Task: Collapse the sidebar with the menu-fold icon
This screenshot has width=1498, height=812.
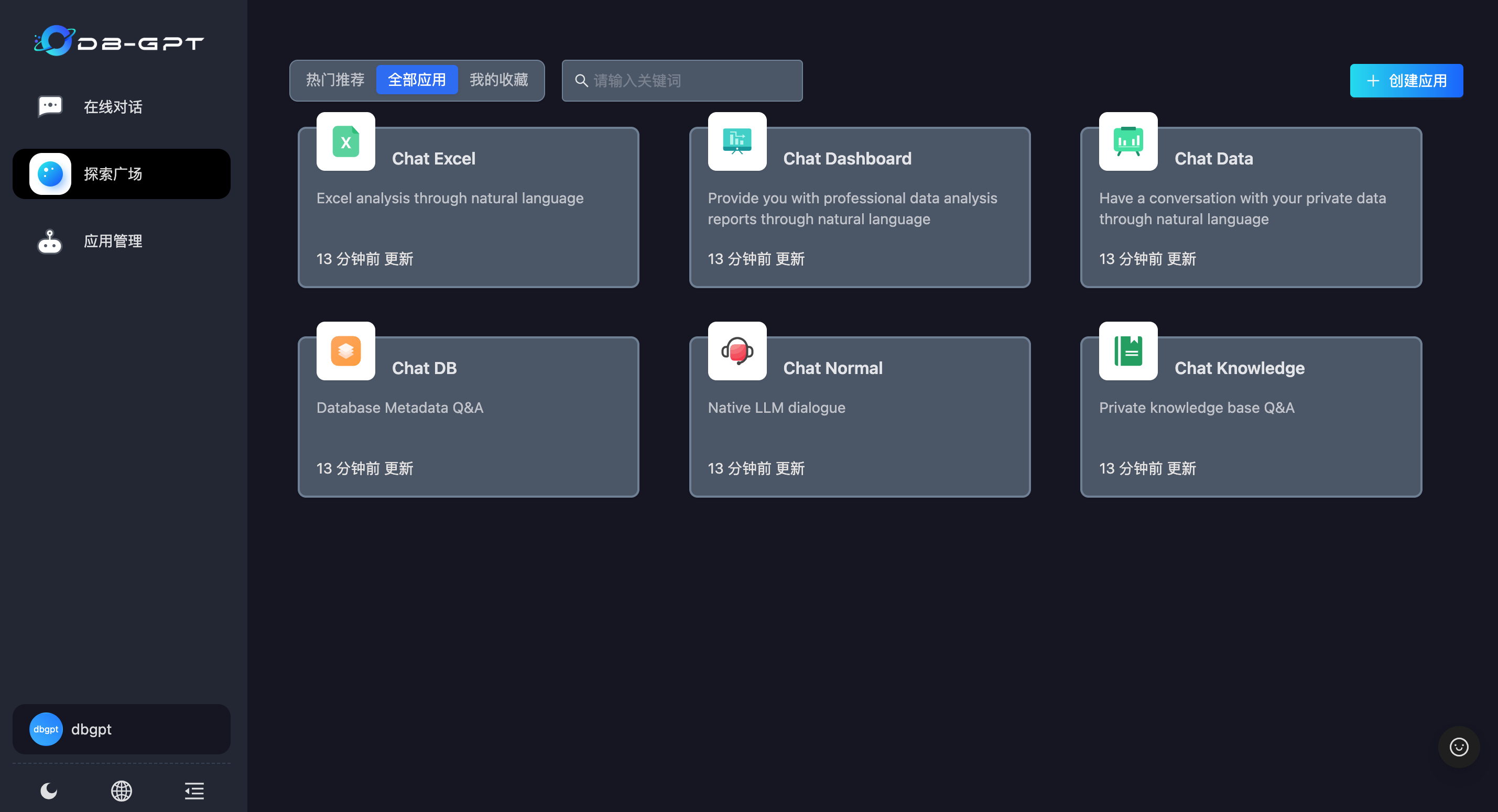Action: click(194, 791)
